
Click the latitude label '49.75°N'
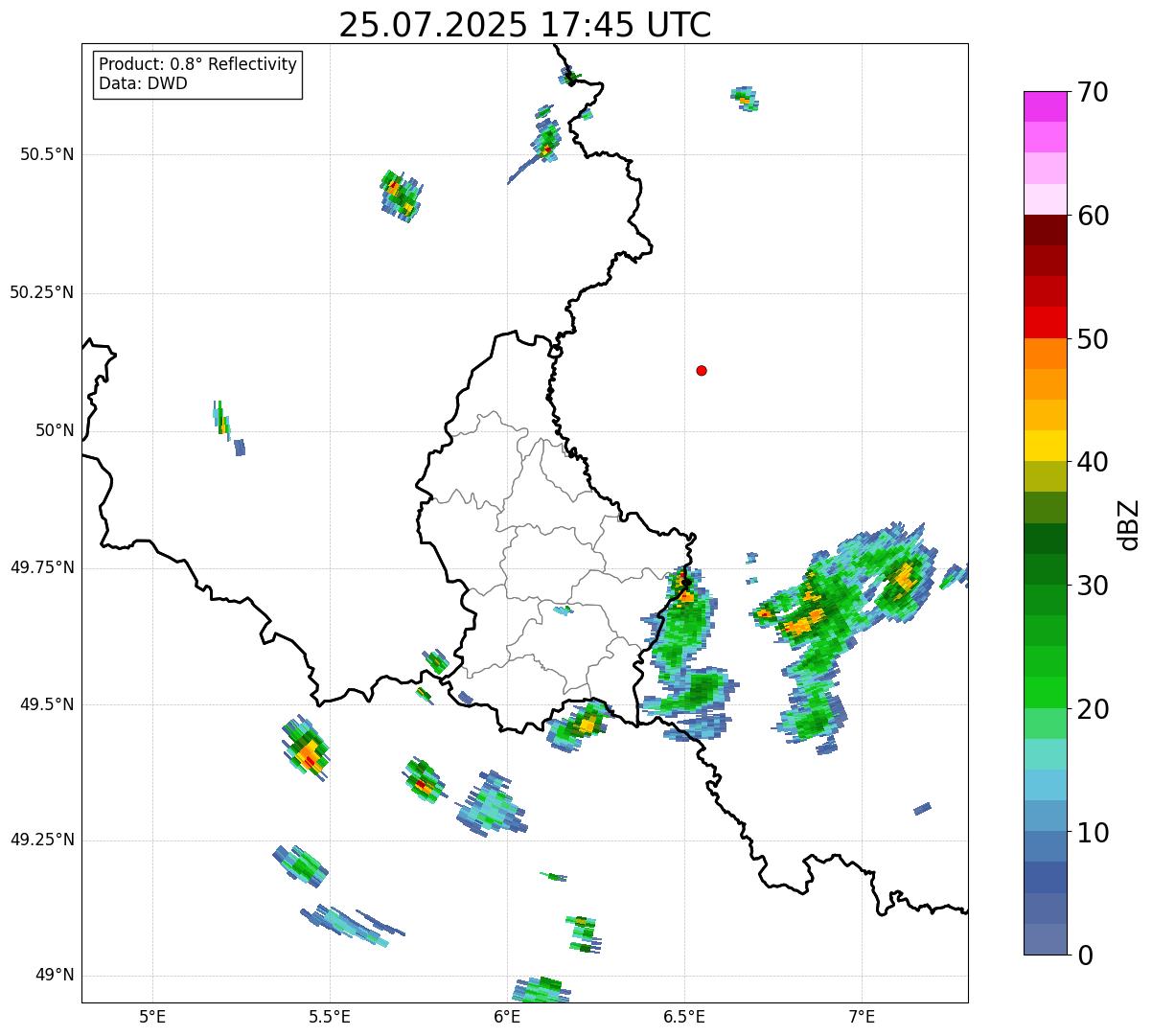(x=41, y=567)
